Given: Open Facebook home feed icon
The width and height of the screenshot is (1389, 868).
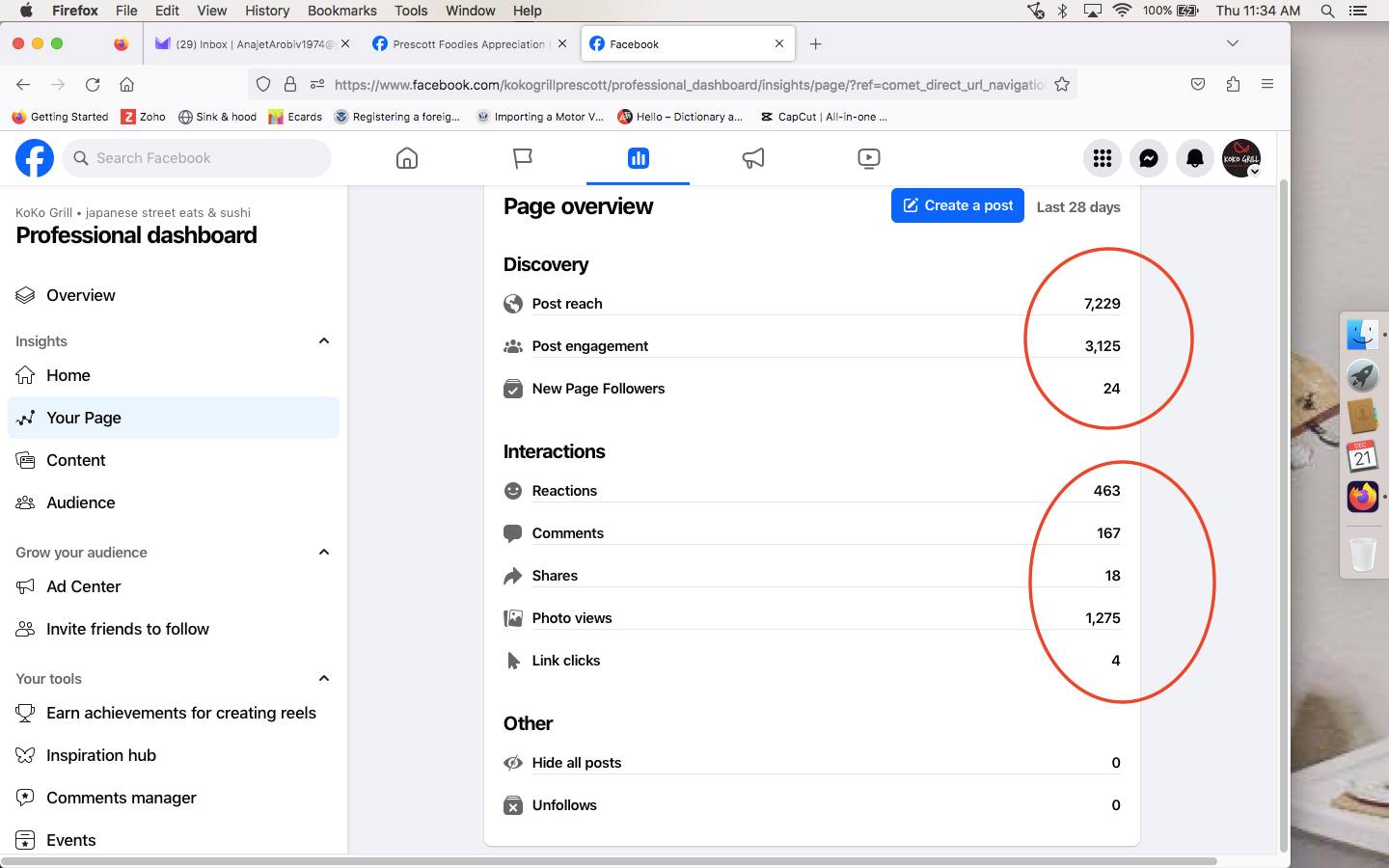Looking at the screenshot, I should coord(407,158).
